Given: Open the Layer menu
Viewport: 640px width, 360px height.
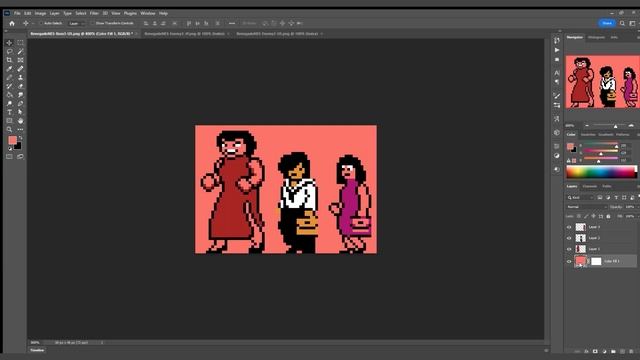Looking at the screenshot, I should click(x=54, y=13).
